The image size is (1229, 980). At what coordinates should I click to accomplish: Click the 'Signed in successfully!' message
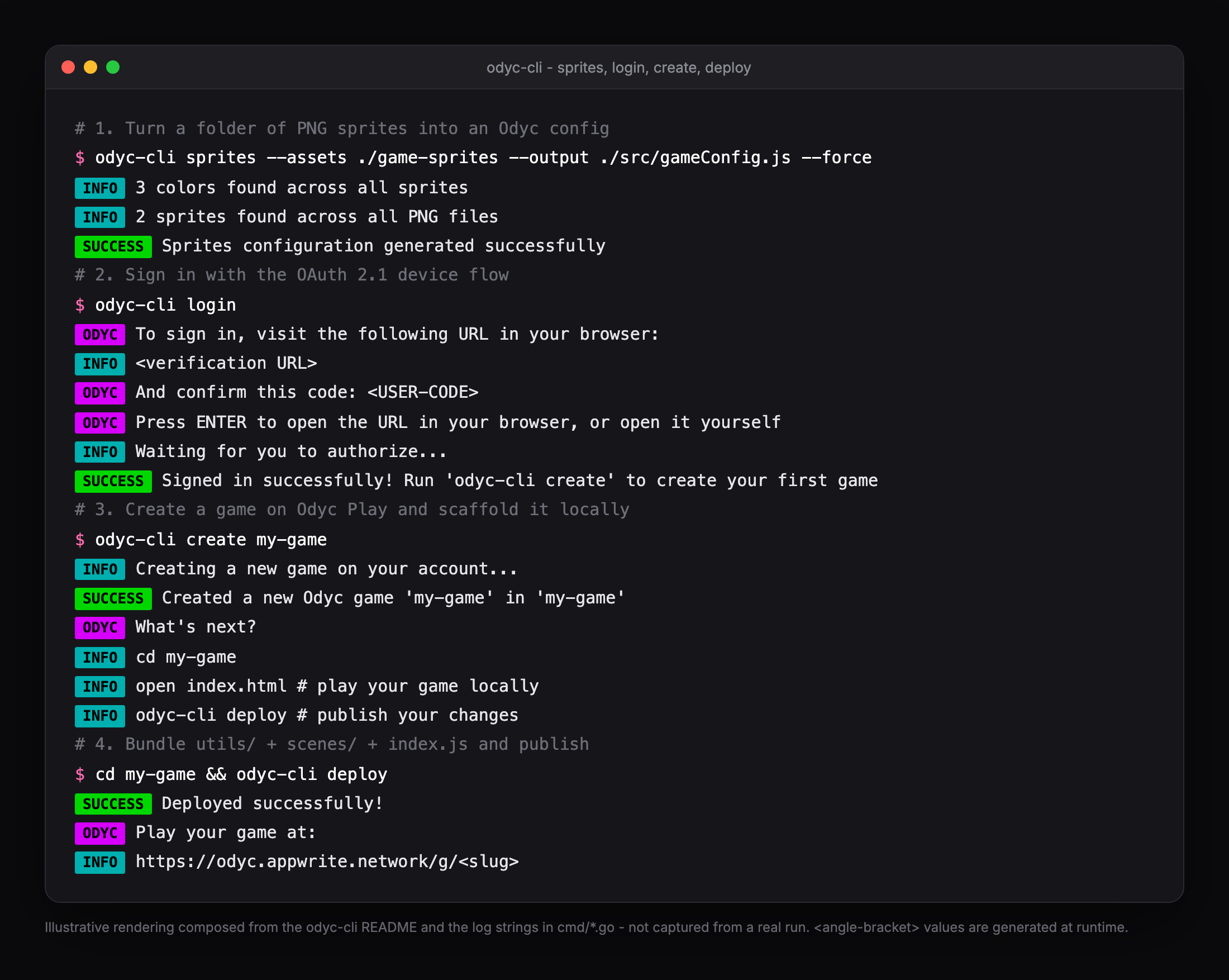click(520, 481)
